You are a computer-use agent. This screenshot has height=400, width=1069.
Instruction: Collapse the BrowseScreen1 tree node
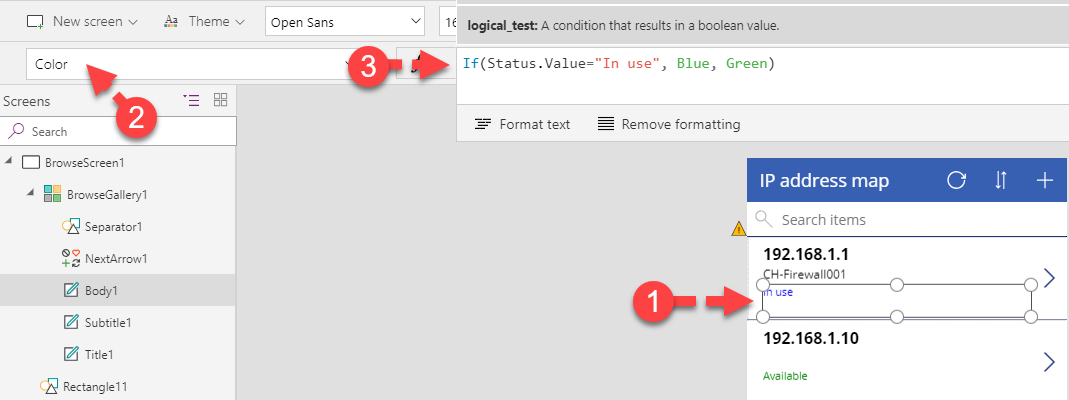(x=9, y=161)
